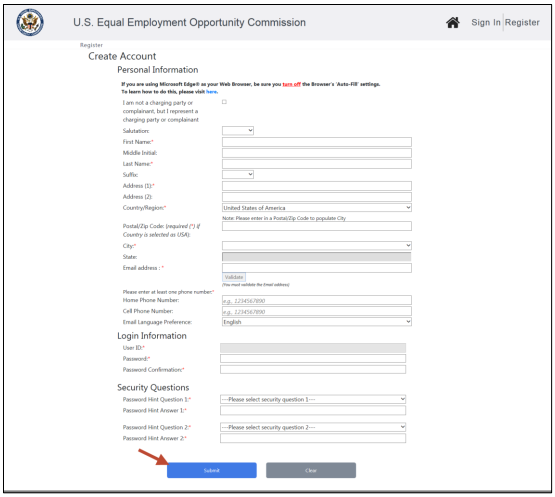Click the Home icon in header
The image size is (555, 497).
pos(452,23)
